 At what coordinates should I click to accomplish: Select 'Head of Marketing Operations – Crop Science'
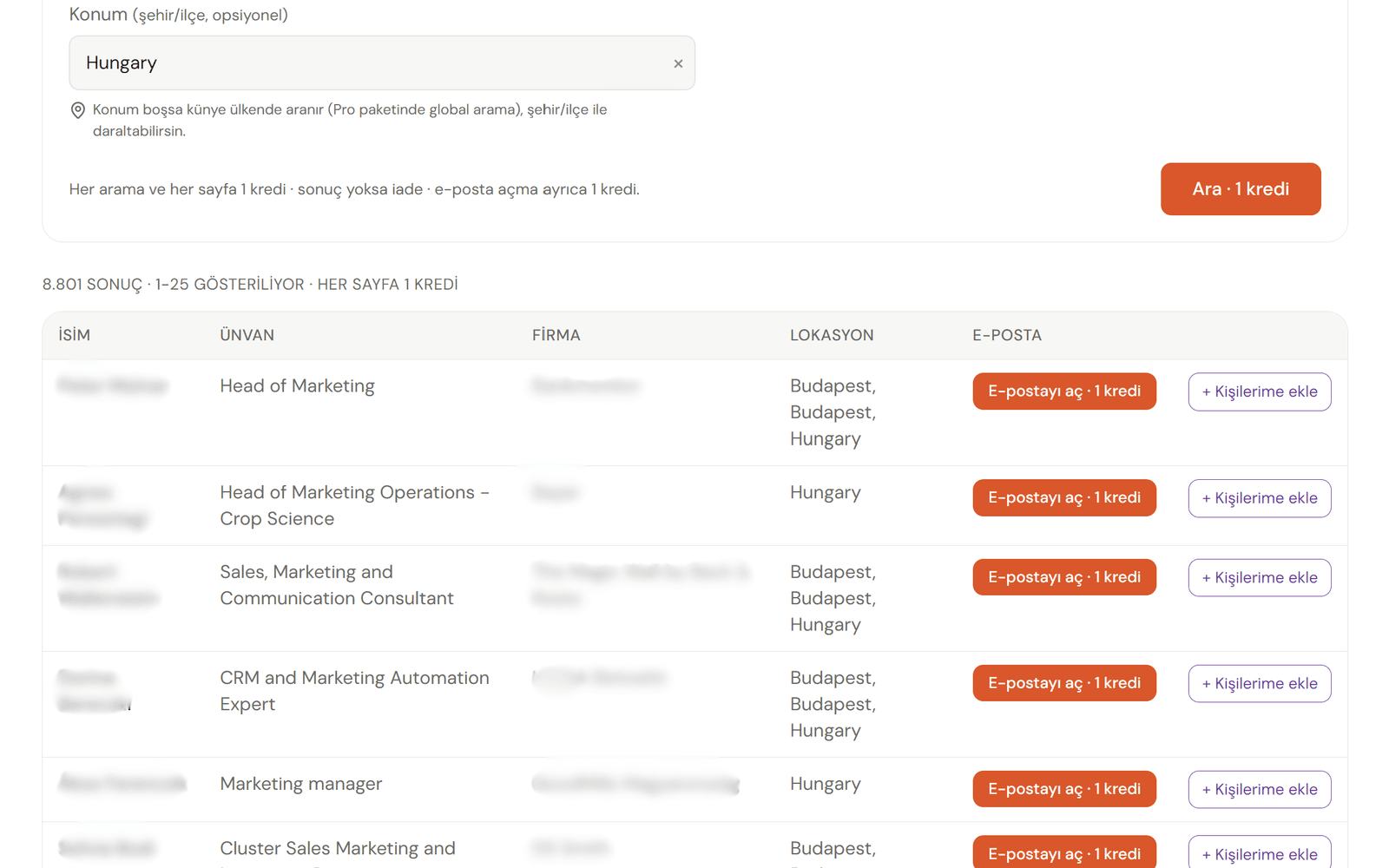[x=354, y=505]
